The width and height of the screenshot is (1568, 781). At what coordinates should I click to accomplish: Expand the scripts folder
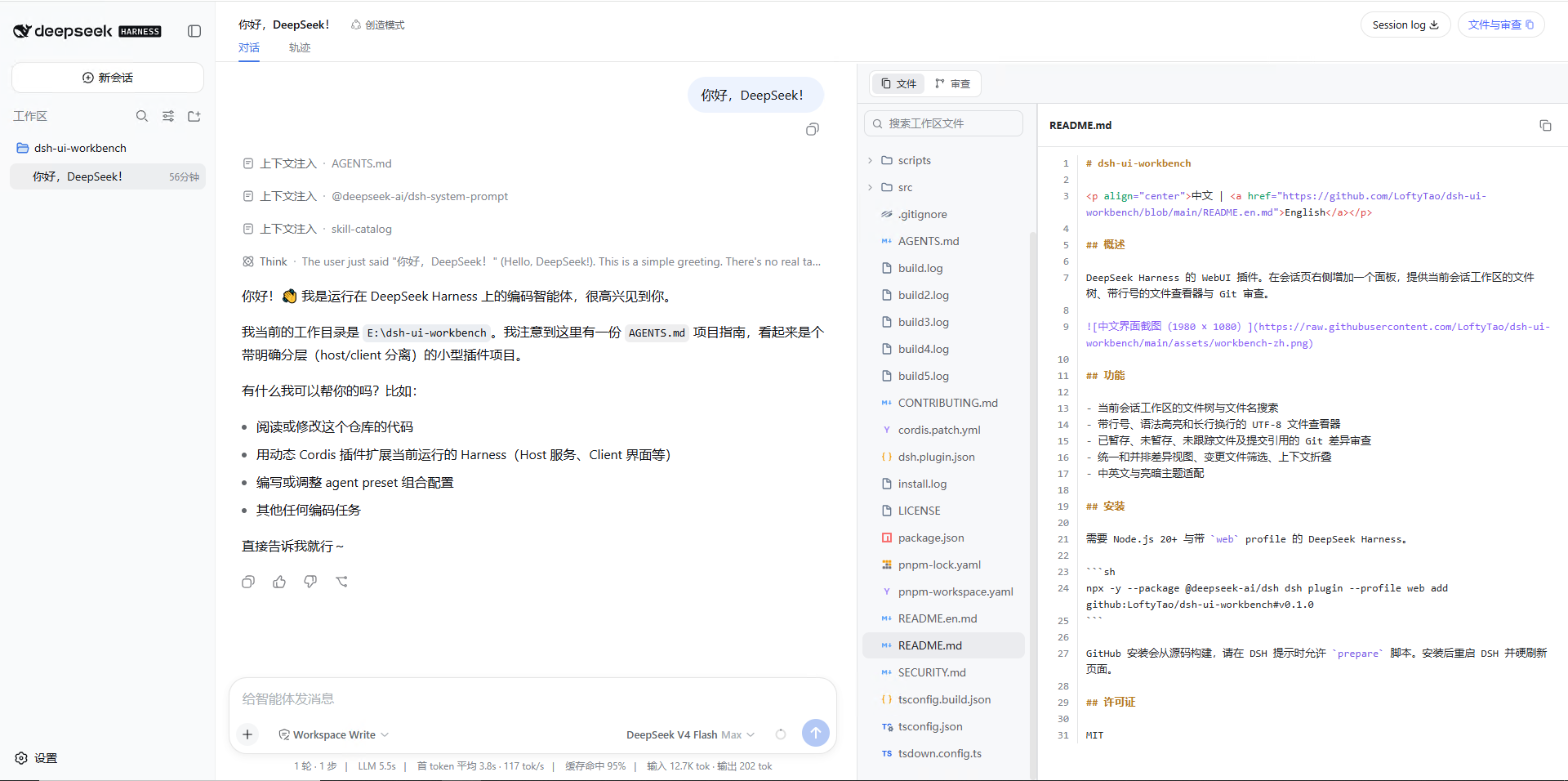(x=943, y=160)
